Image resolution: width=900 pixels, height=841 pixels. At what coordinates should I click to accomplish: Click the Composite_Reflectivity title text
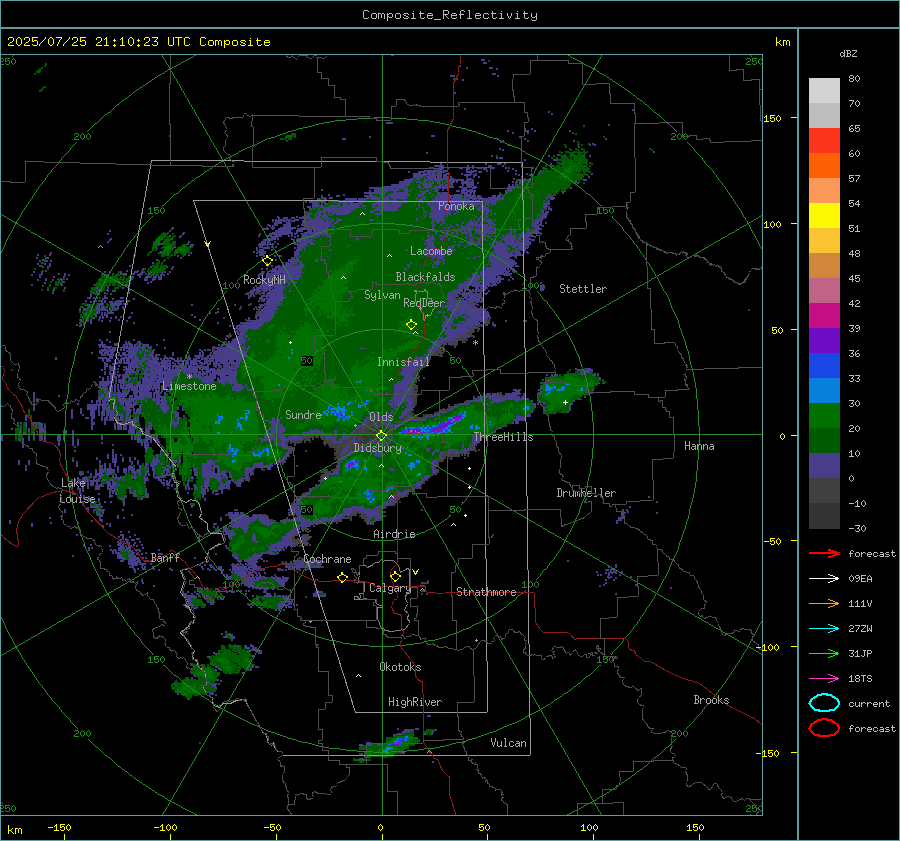click(449, 15)
